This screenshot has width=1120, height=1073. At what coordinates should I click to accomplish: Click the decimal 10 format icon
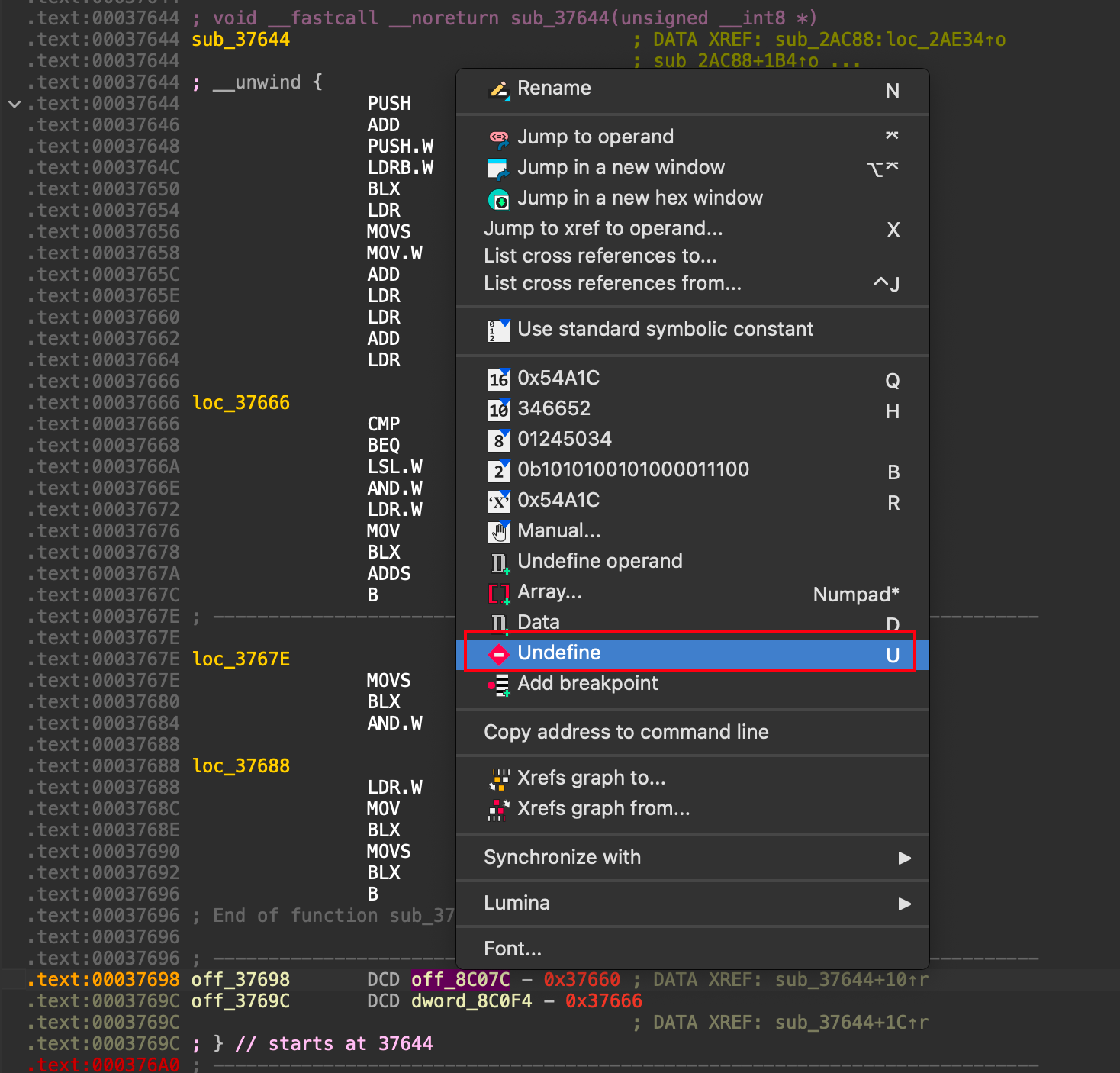point(499,409)
